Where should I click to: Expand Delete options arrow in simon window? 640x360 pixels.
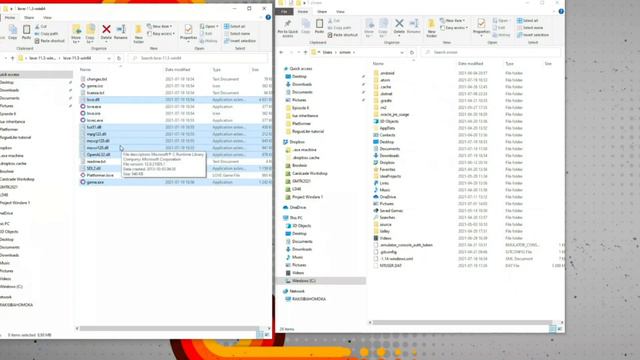[399, 36]
